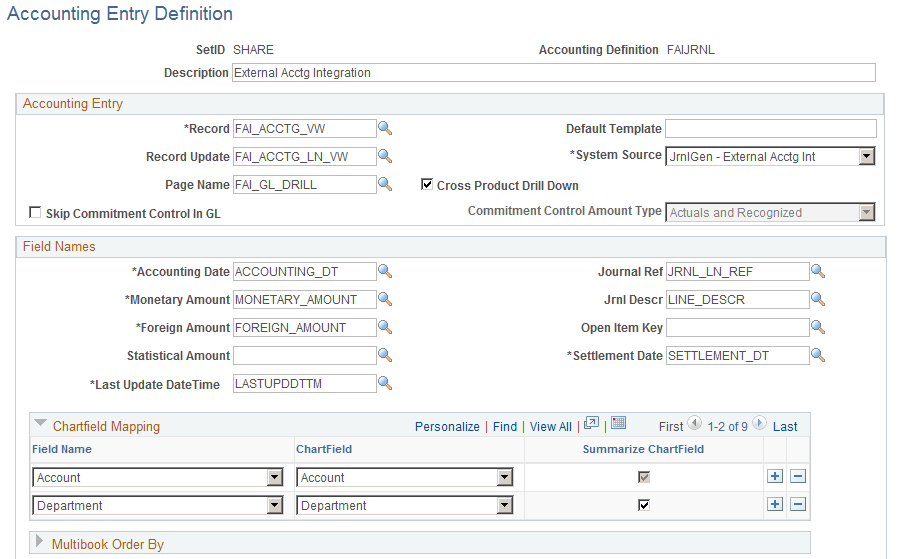Click the Last Update DateTime input field
The height and width of the screenshot is (559, 908).
coord(305,383)
